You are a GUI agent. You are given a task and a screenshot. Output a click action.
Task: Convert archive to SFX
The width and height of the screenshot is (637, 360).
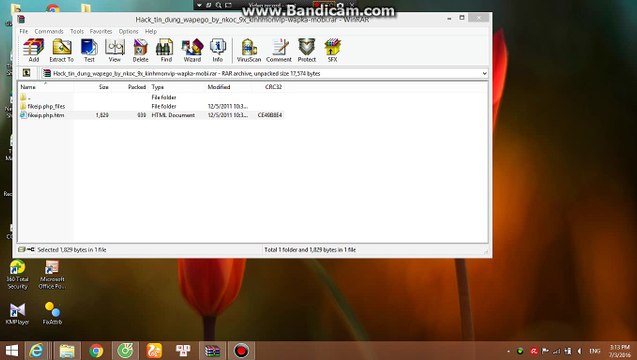[332, 50]
